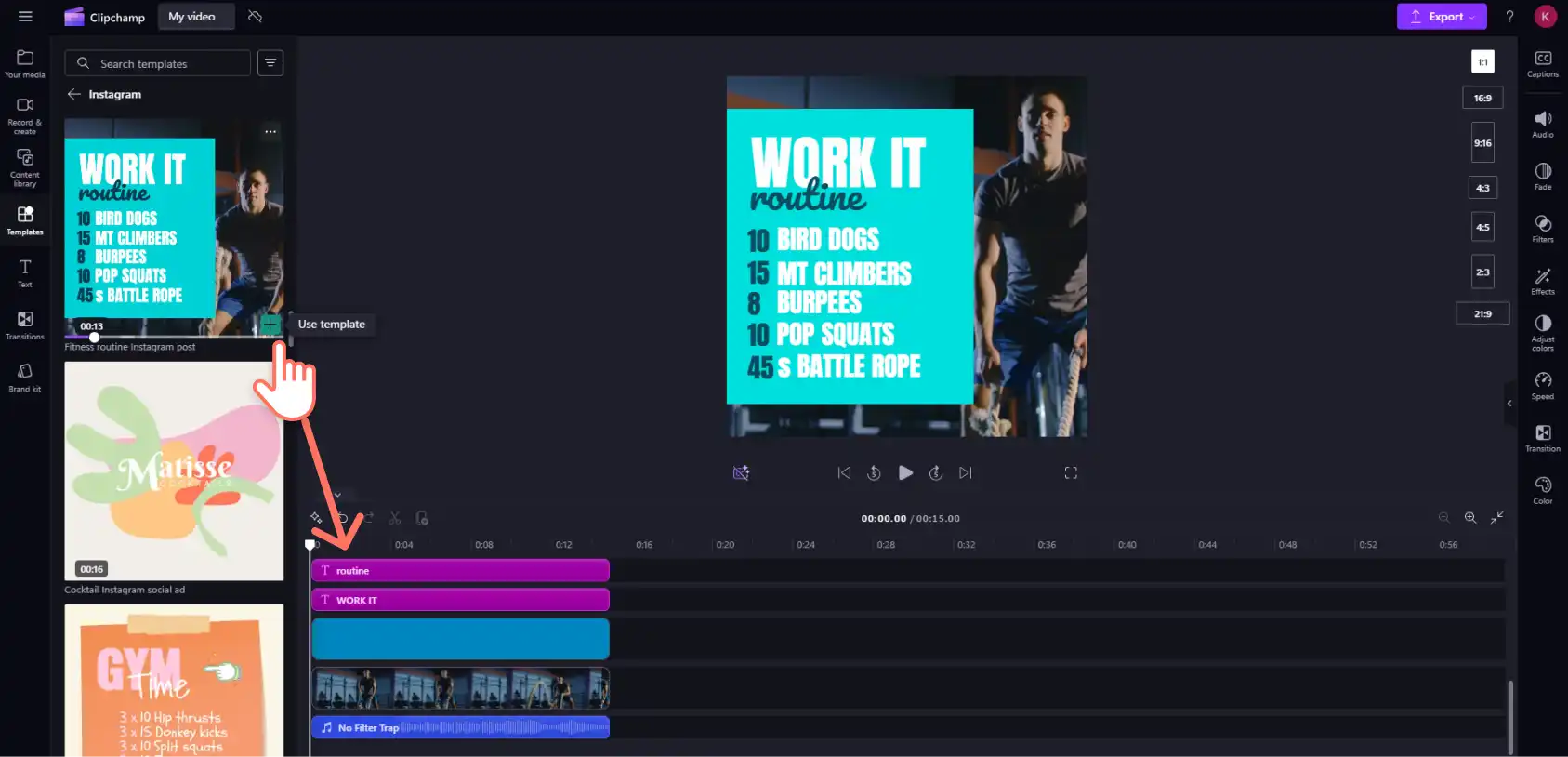Open the Transitions sidebar panel
Screen dimensions: 1568x757
(25, 325)
